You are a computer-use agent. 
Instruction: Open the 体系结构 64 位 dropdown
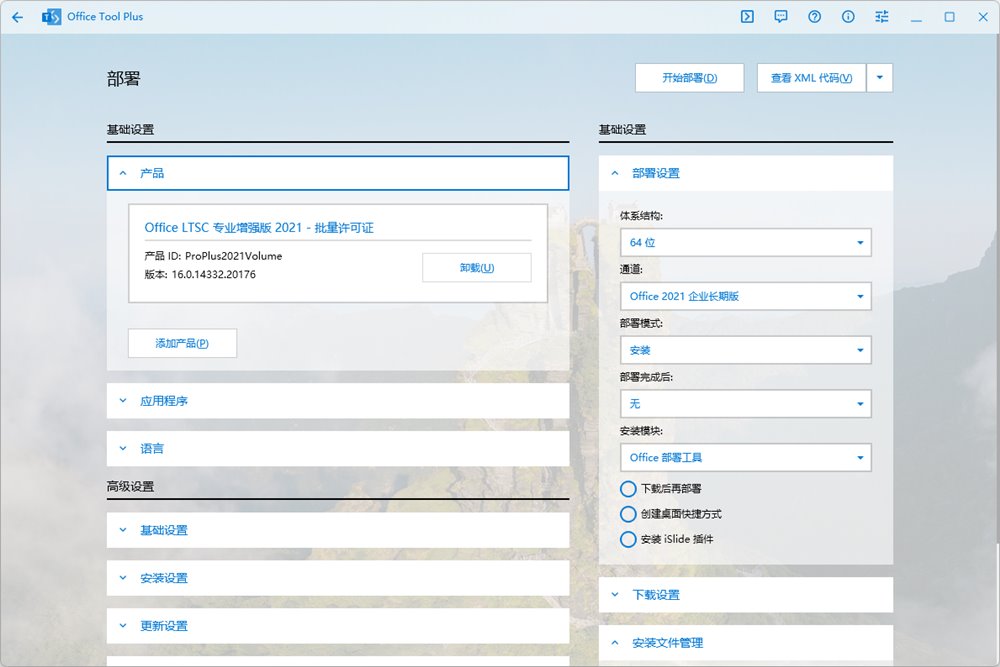click(x=745, y=242)
